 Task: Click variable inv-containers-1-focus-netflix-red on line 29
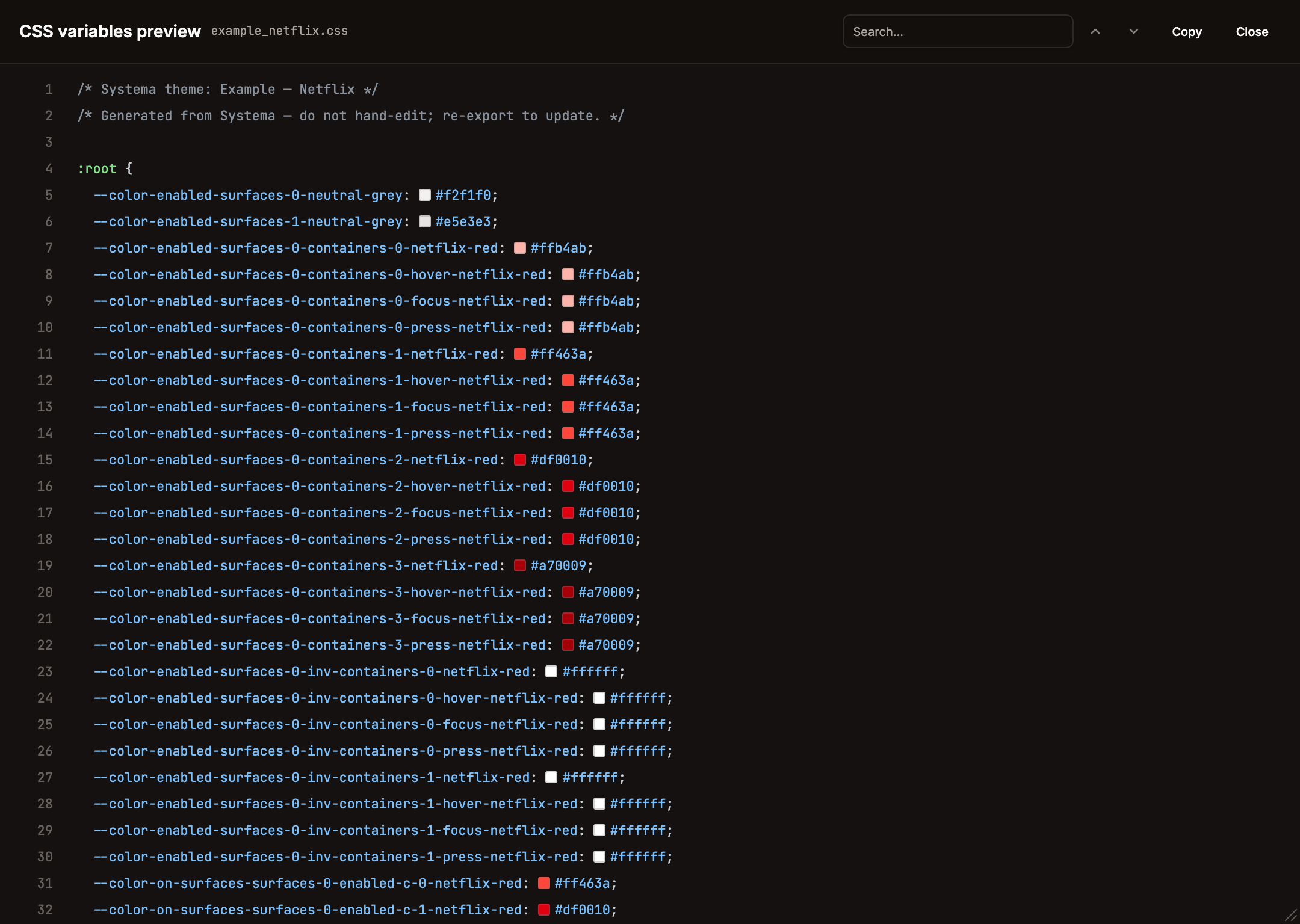pyautogui.click(x=335, y=830)
